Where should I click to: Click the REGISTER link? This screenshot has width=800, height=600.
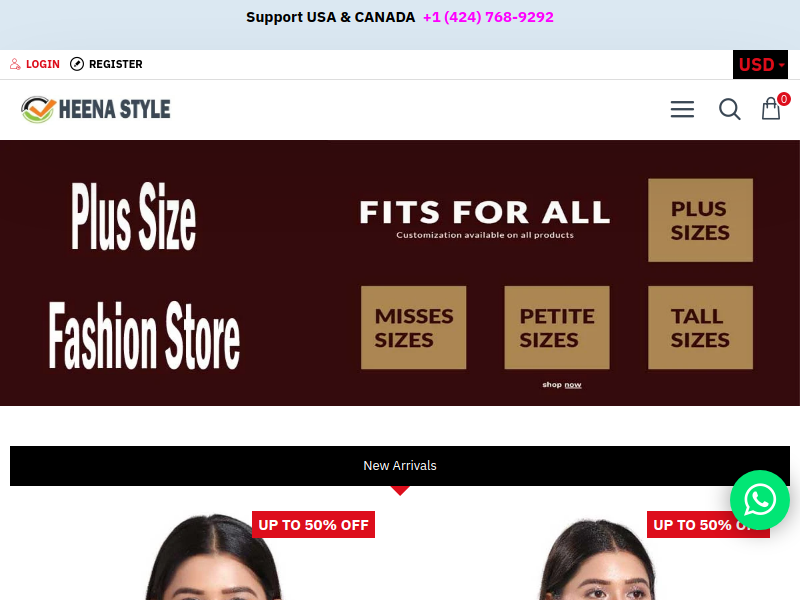point(116,64)
